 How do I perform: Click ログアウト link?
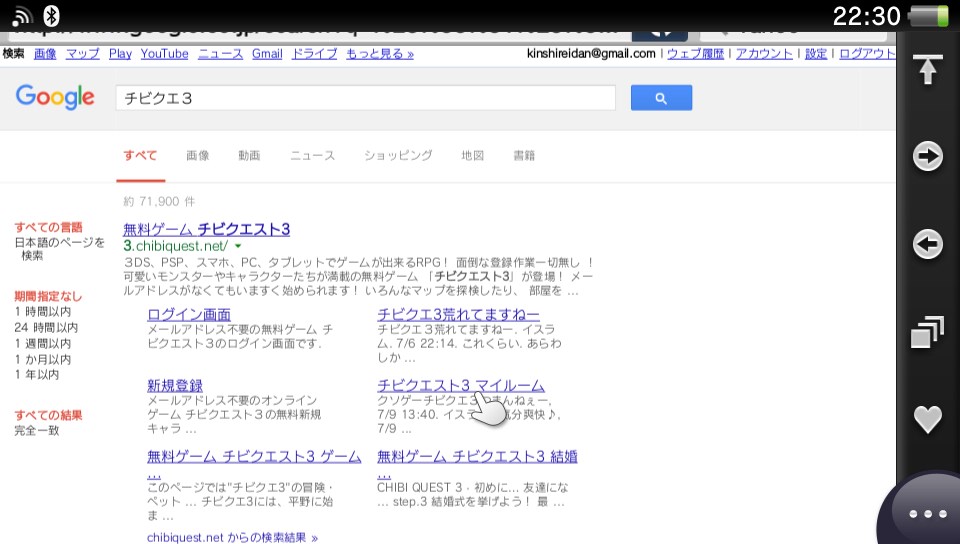867,54
